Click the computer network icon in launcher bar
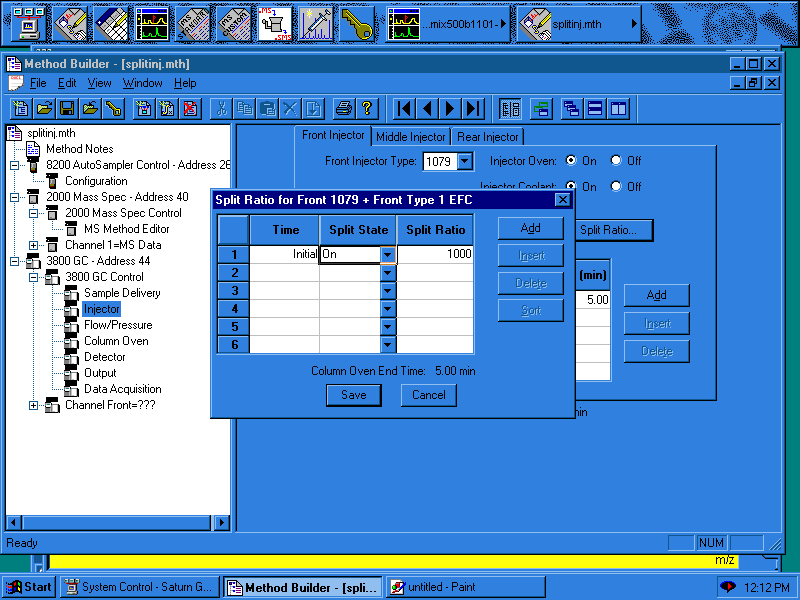This screenshot has width=800, height=600. (x=28, y=24)
